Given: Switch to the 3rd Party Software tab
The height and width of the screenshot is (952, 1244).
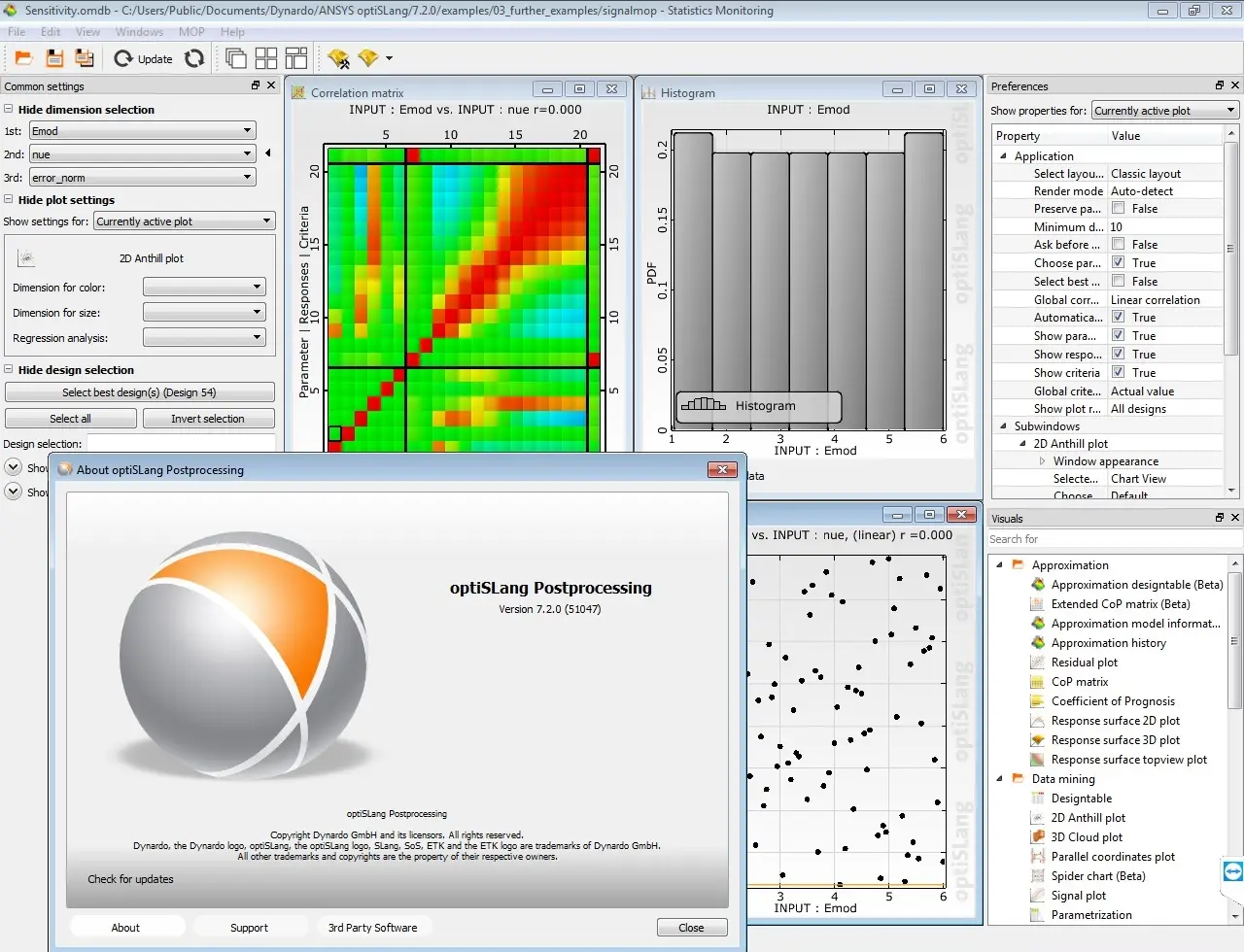Looking at the screenshot, I should [x=372, y=928].
